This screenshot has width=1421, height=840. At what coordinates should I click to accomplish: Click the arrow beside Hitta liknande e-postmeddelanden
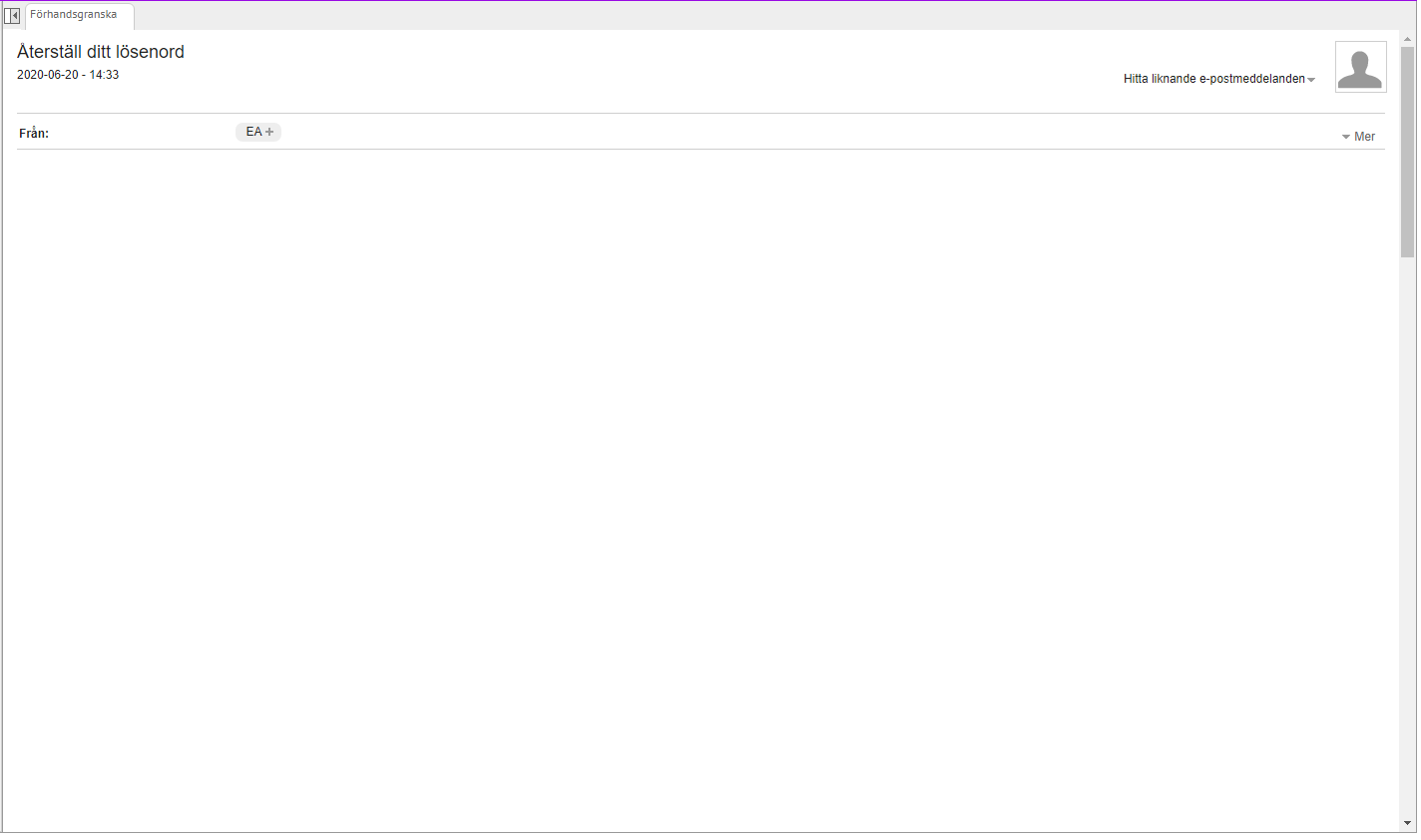(1312, 78)
